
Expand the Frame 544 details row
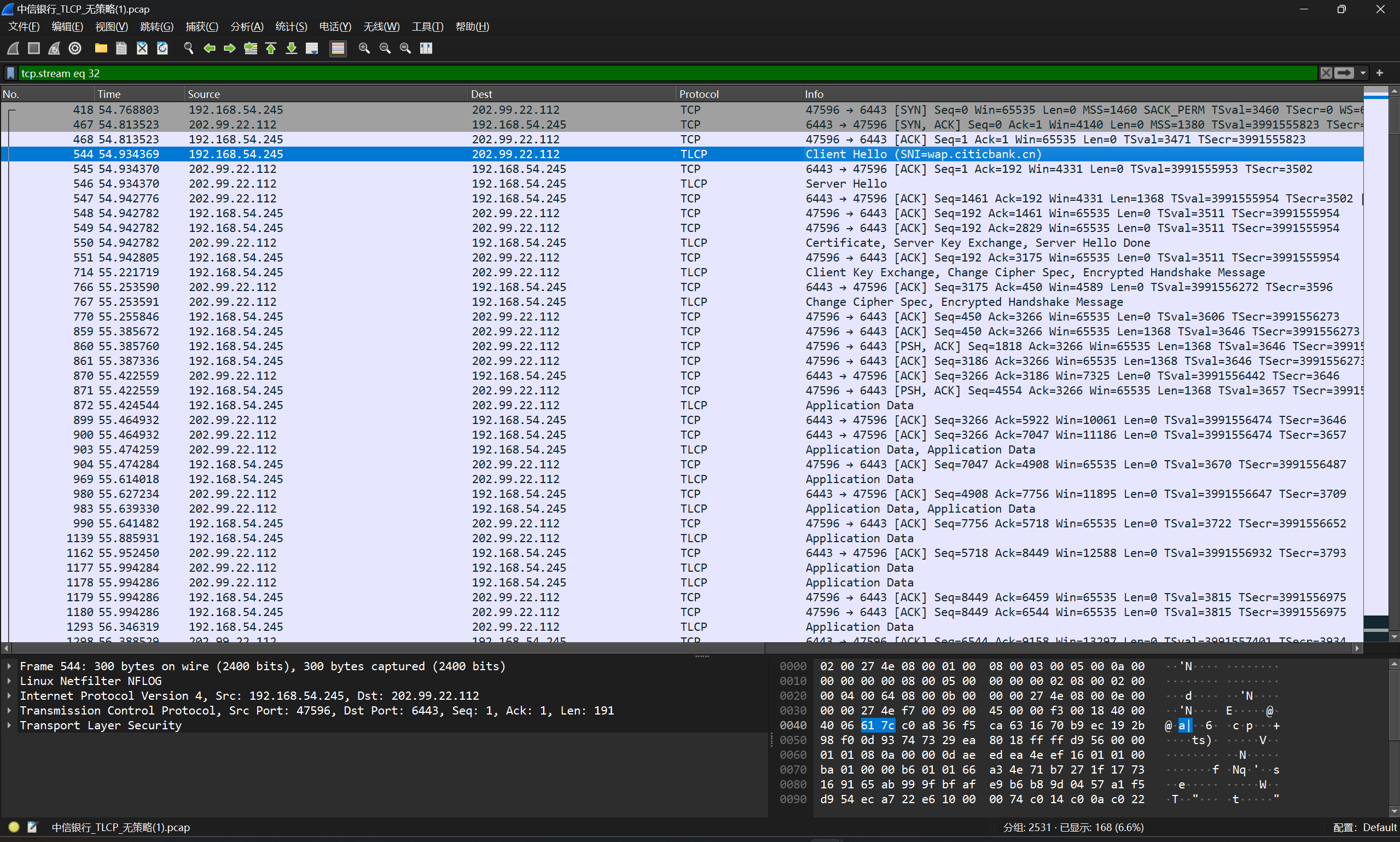click(x=9, y=666)
